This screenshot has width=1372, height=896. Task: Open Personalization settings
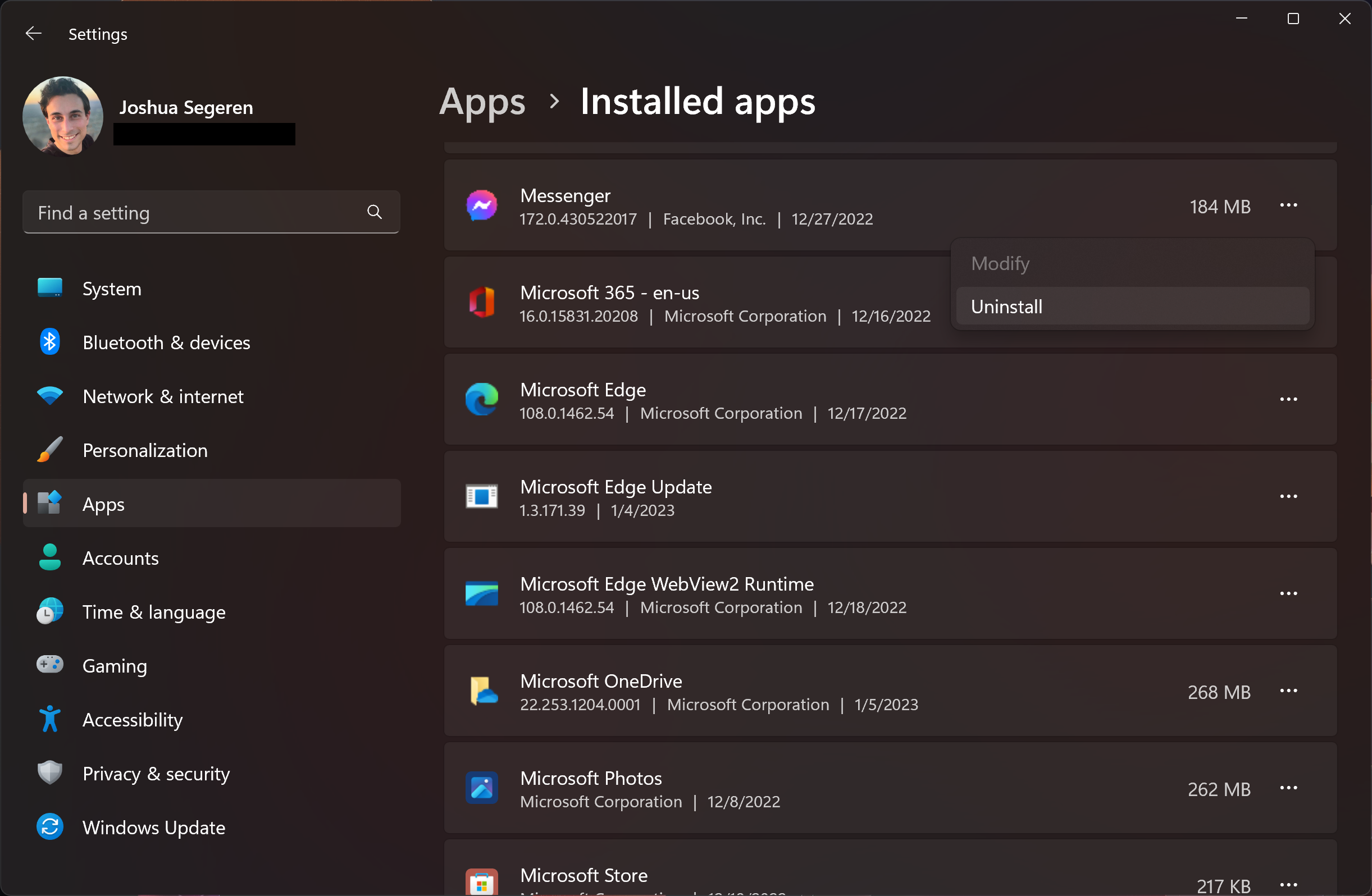pyautogui.click(x=211, y=450)
